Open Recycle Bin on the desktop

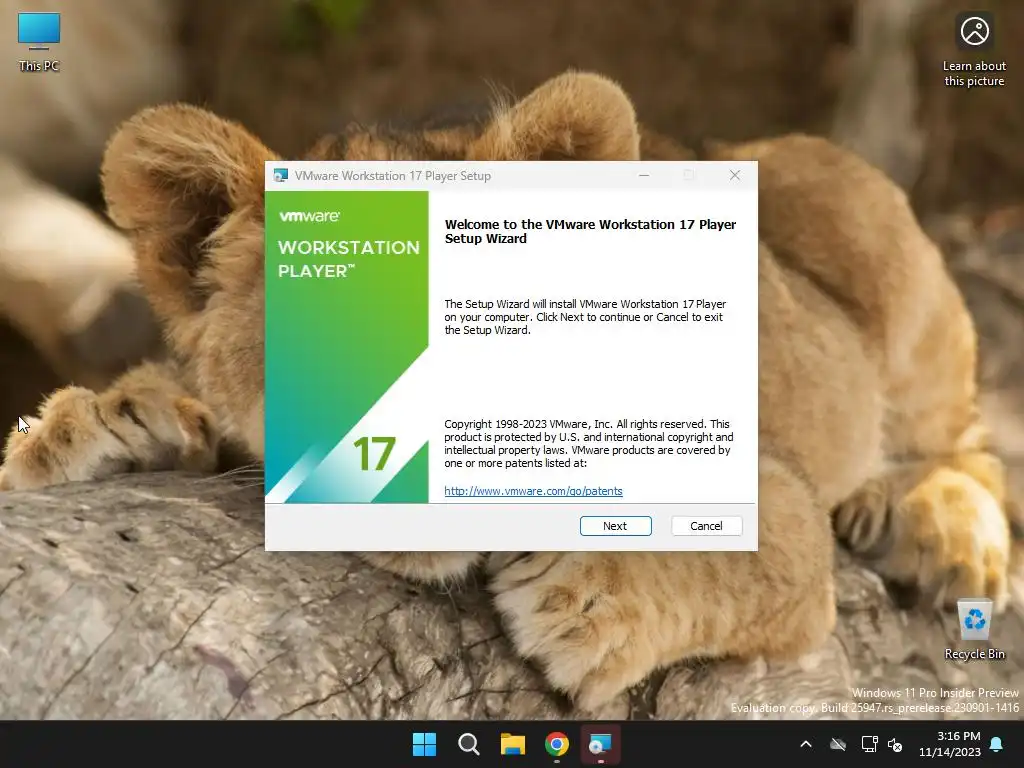tap(974, 630)
